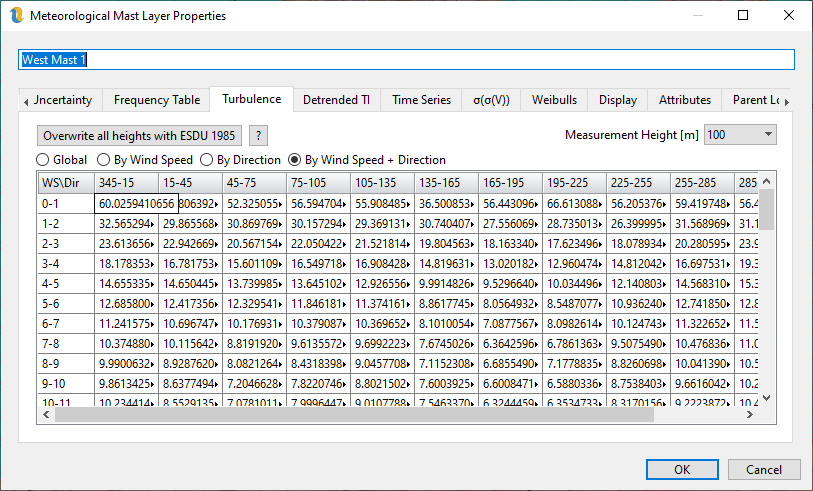This screenshot has height=491, width=813.
Task: Click table scroll up arrow
Action: (x=766, y=180)
